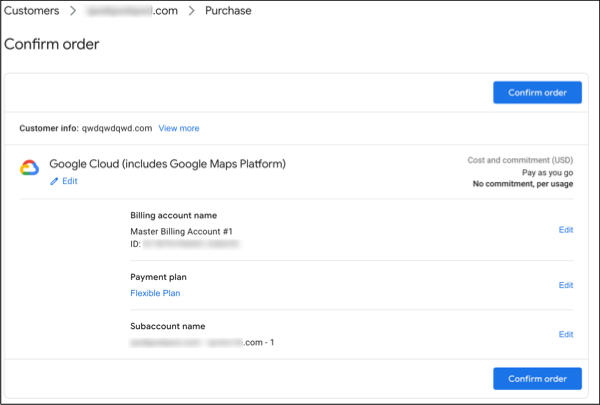Click the bottom Confirm order button
Viewport: 600px width, 405px height.
click(x=537, y=379)
